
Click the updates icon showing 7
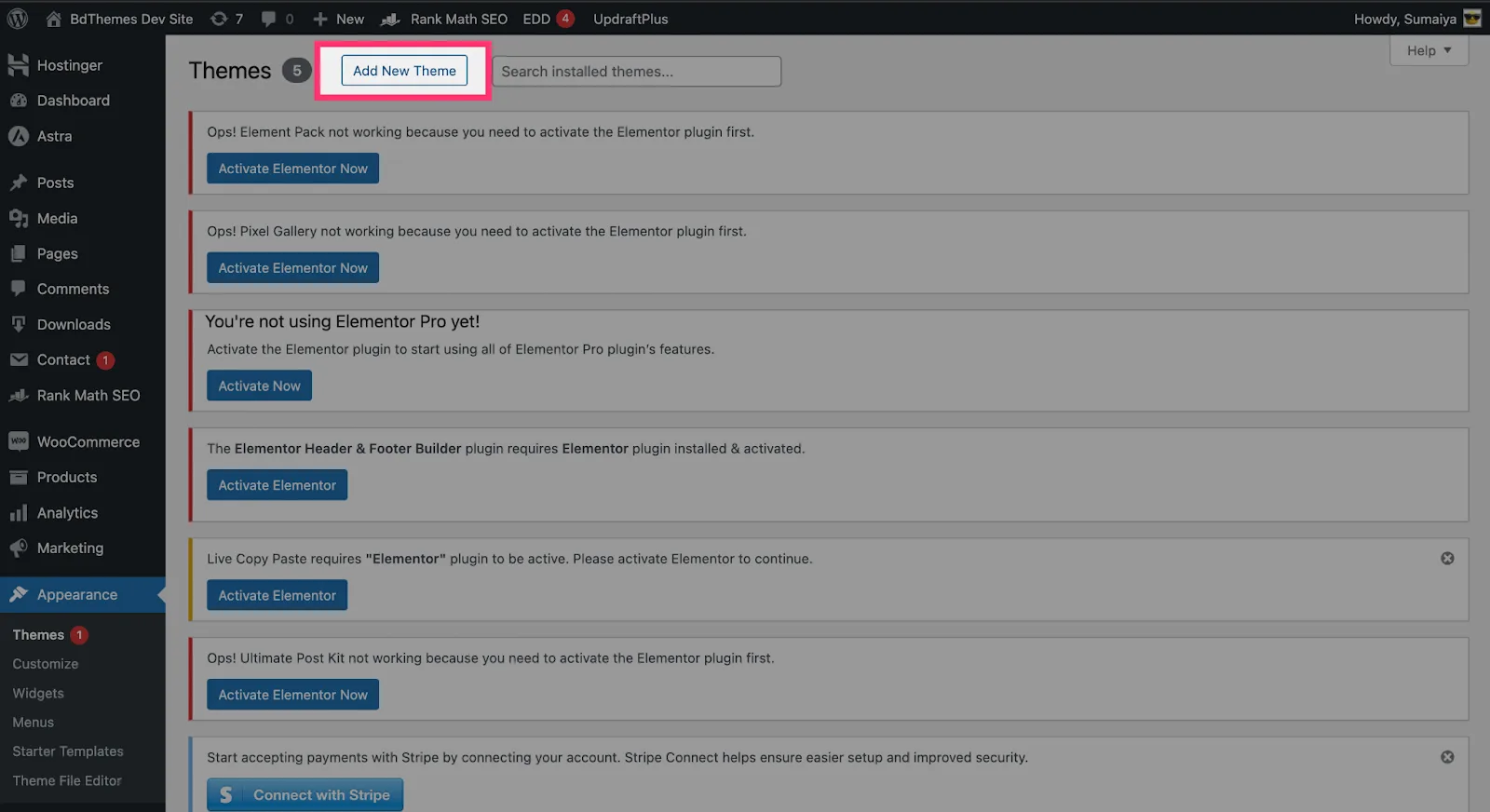(218, 19)
